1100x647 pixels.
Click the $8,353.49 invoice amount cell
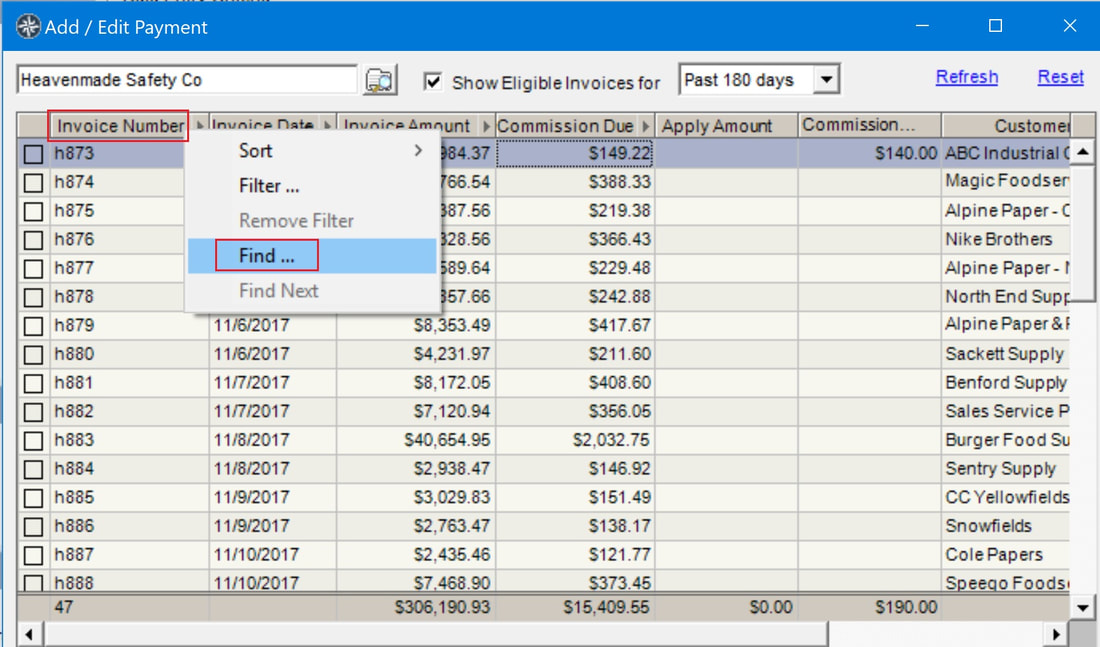tap(415, 325)
